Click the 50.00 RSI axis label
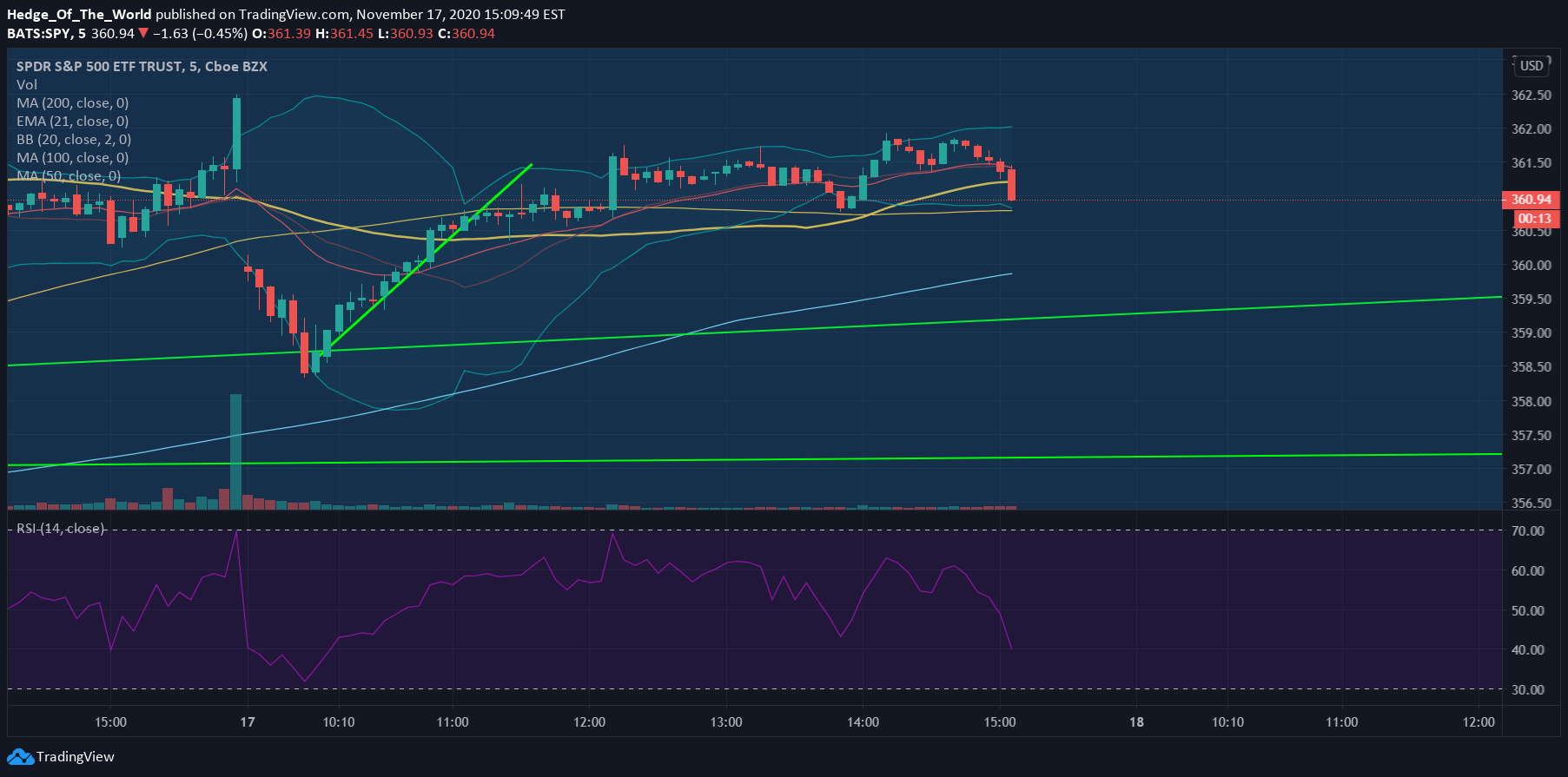Image resolution: width=1568 pixels, height=777 pixels. coord(1528,611)
